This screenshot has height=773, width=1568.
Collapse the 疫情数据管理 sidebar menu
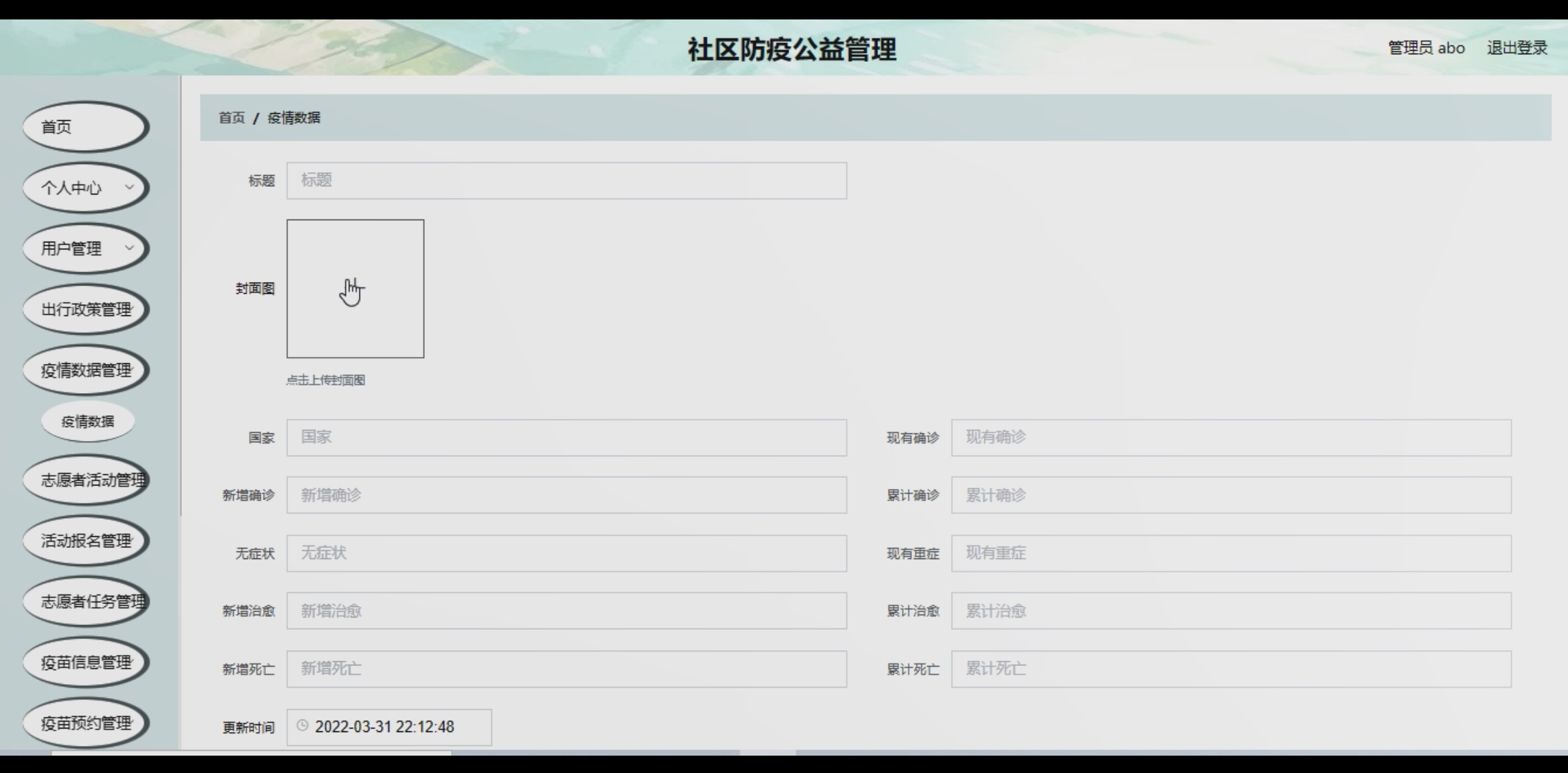click(86, 370)
